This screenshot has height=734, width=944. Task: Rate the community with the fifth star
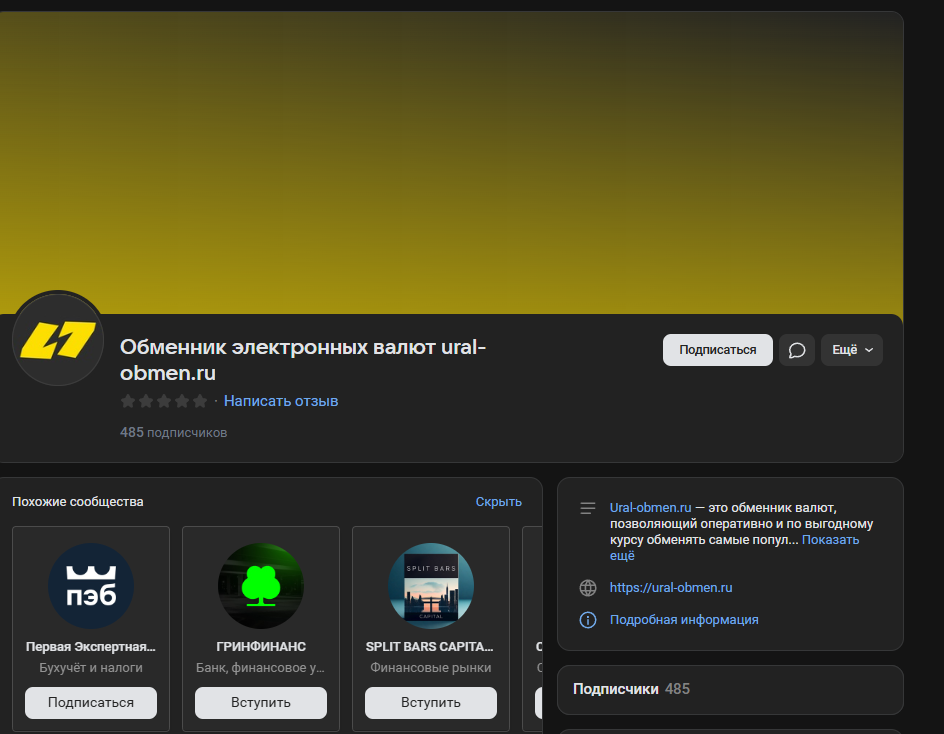point(200,401)
